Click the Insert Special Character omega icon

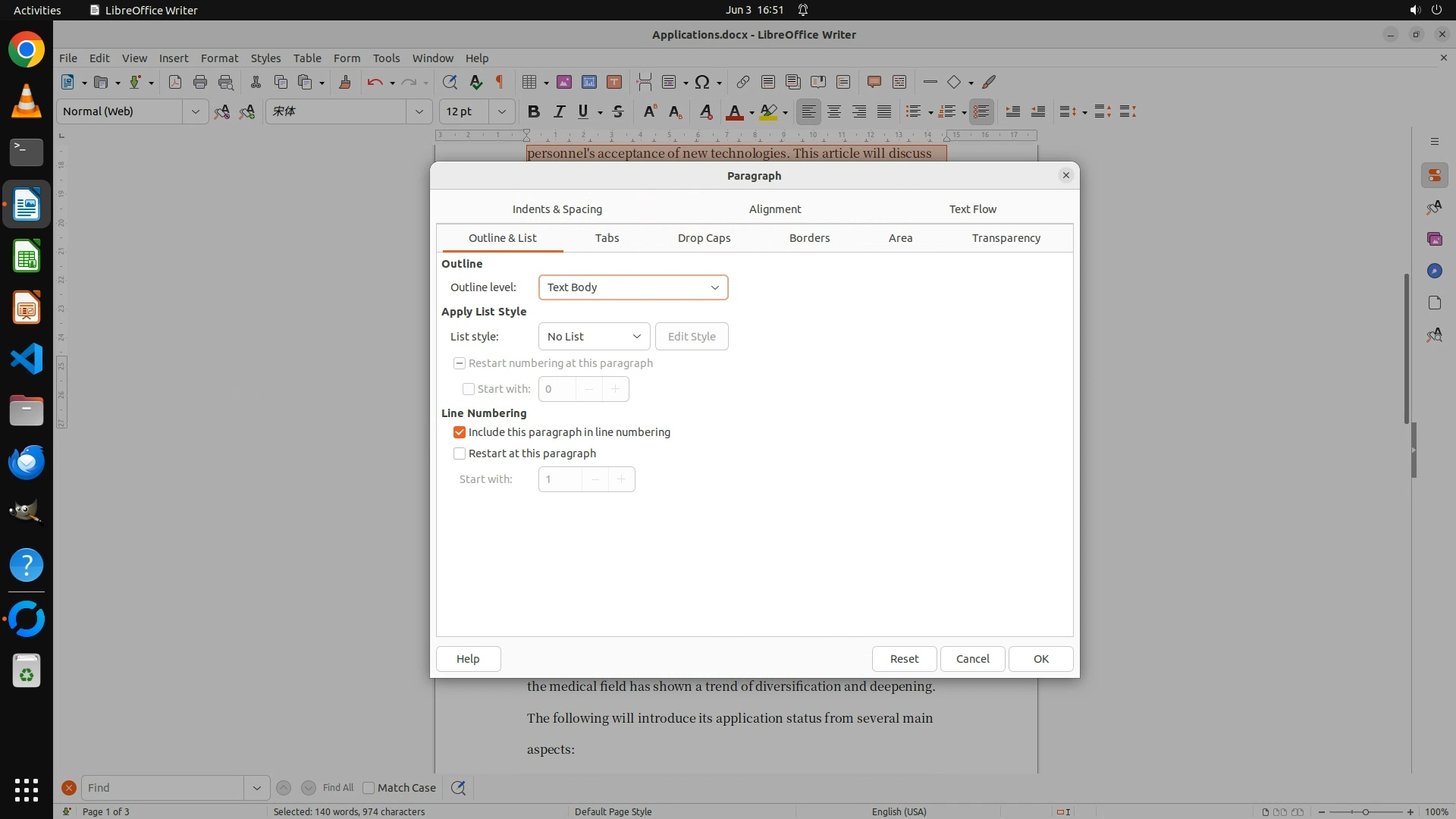(x=702, y=82)
